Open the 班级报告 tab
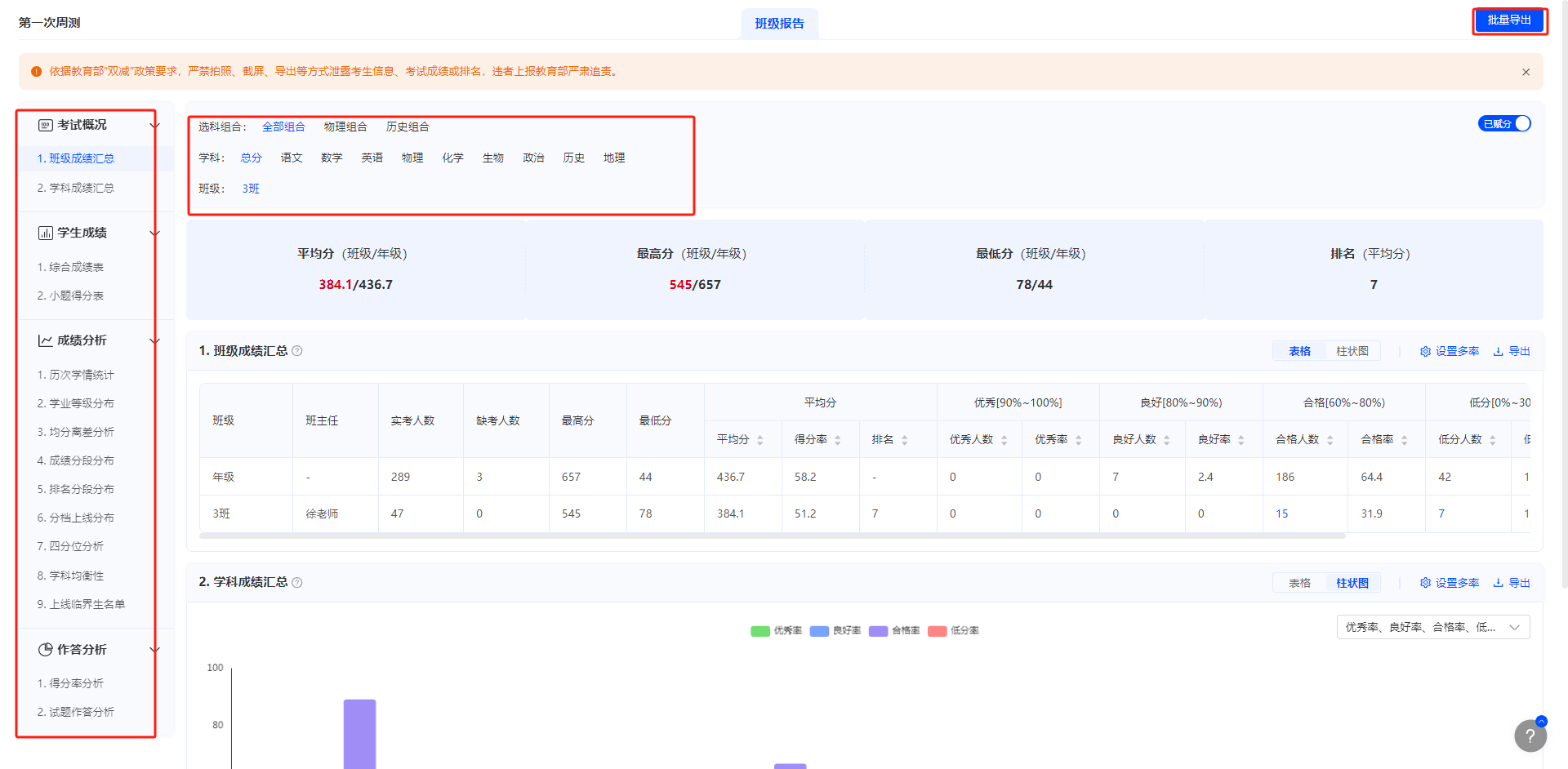Viewport: 1568px width, 769px height. [x=779, y=24]
